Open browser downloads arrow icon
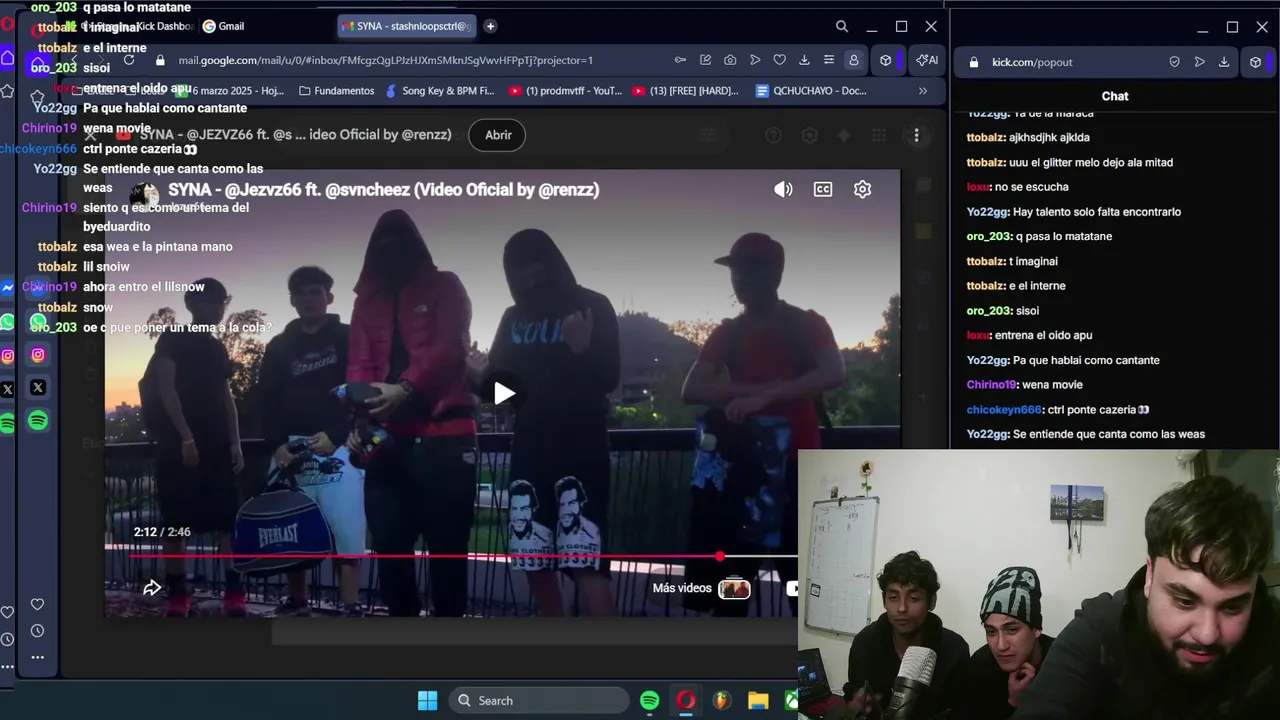 804,60
